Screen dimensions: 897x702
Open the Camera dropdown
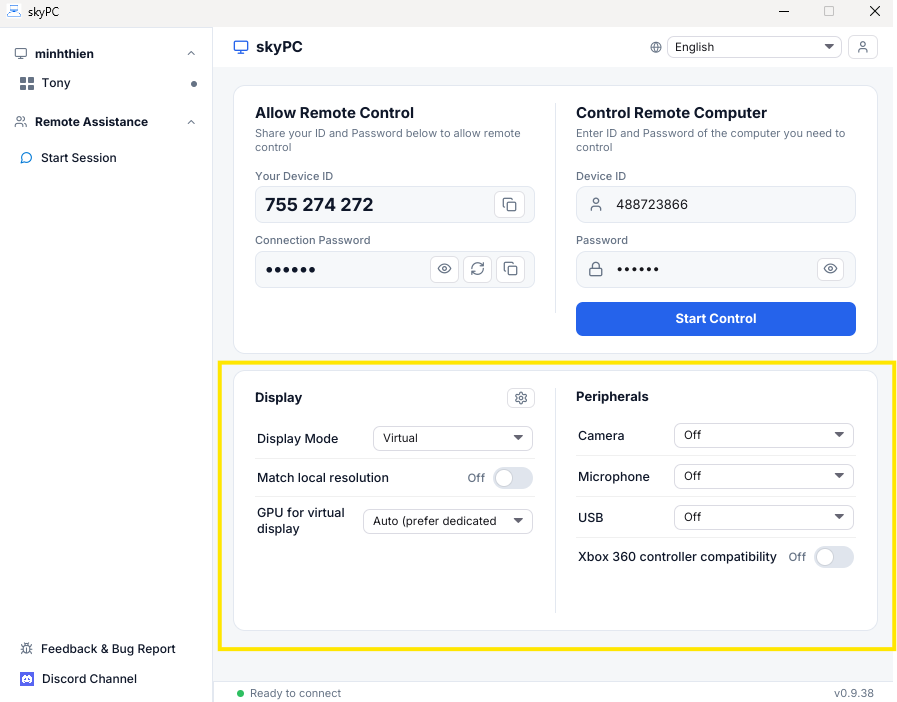click(x=764, y=435)
